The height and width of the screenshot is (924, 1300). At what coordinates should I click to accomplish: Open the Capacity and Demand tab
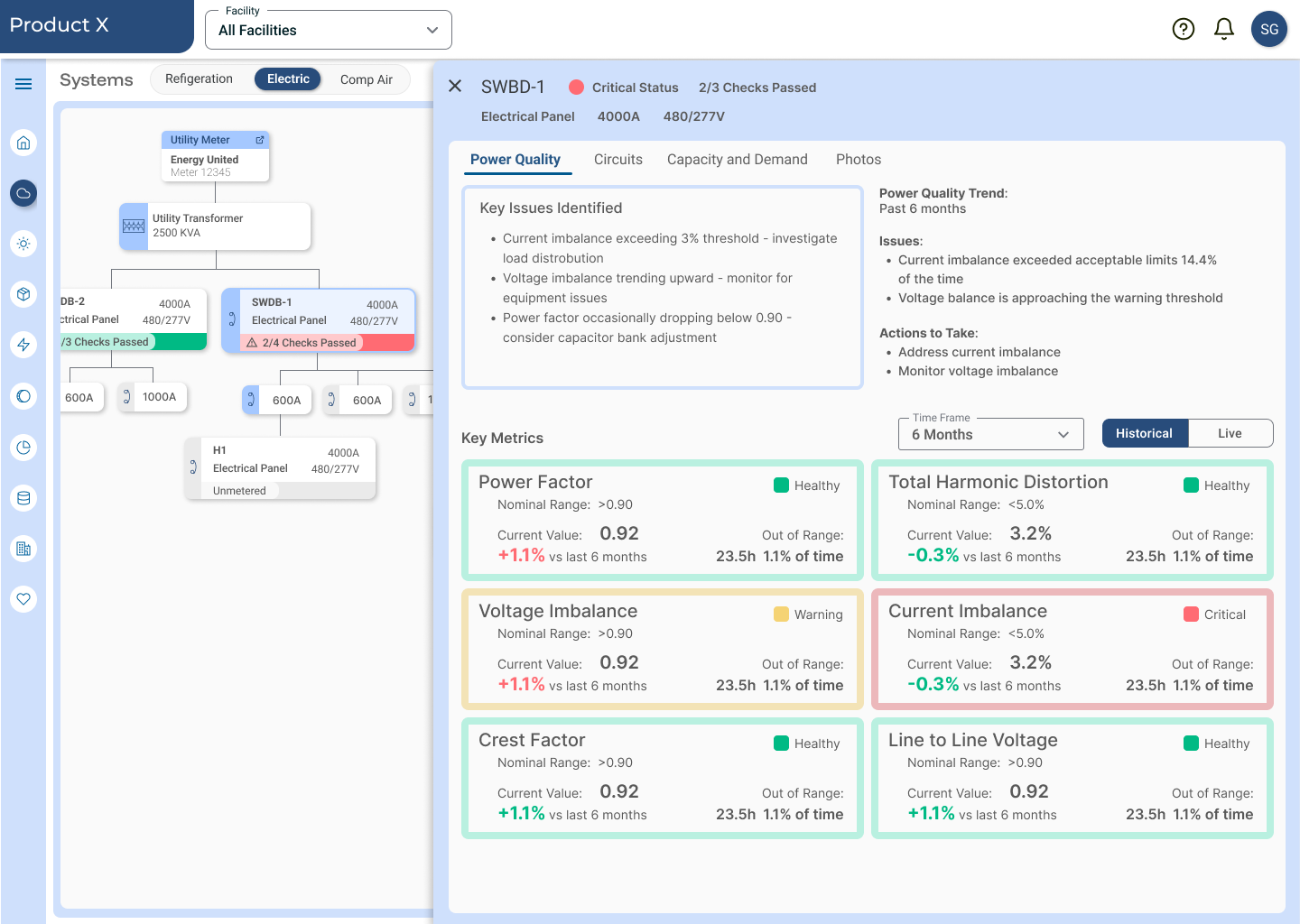738,160
